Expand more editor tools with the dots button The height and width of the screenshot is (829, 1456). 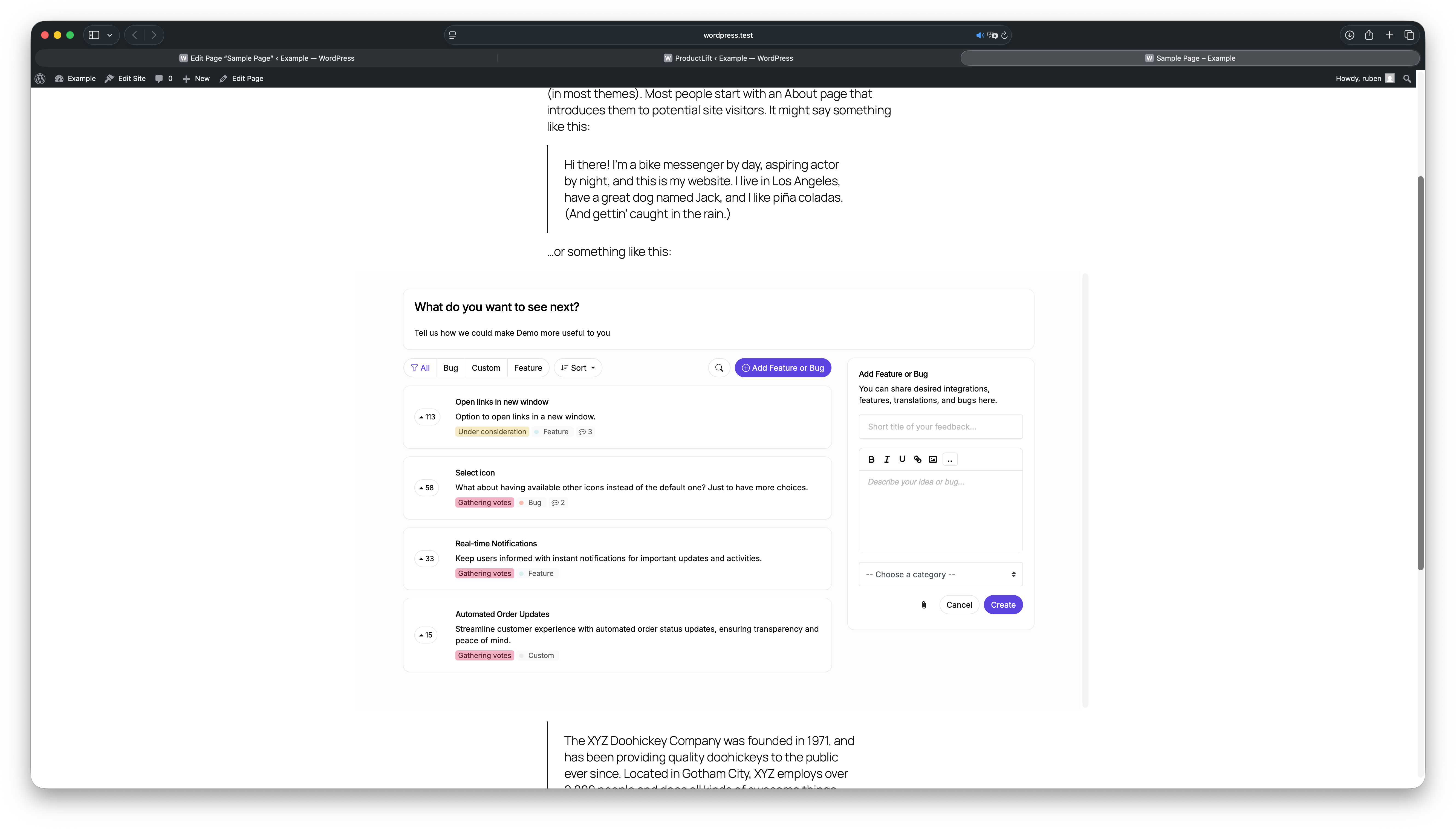pyautogui.click(x=950, y=459)
